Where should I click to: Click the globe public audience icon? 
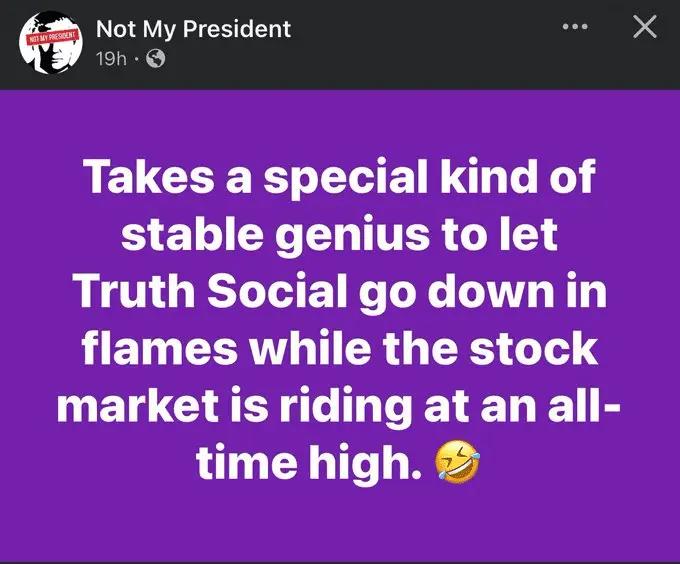coord(155,59)
